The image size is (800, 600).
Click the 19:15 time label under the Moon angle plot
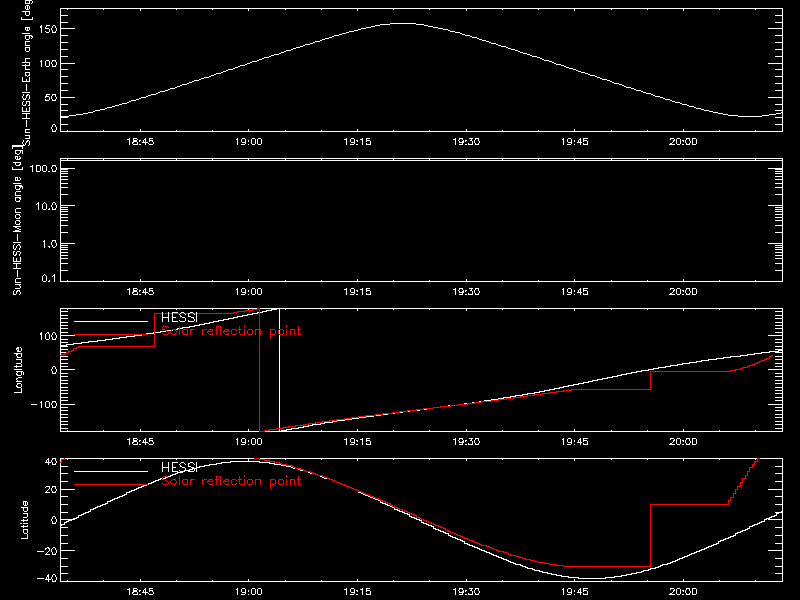358,292
